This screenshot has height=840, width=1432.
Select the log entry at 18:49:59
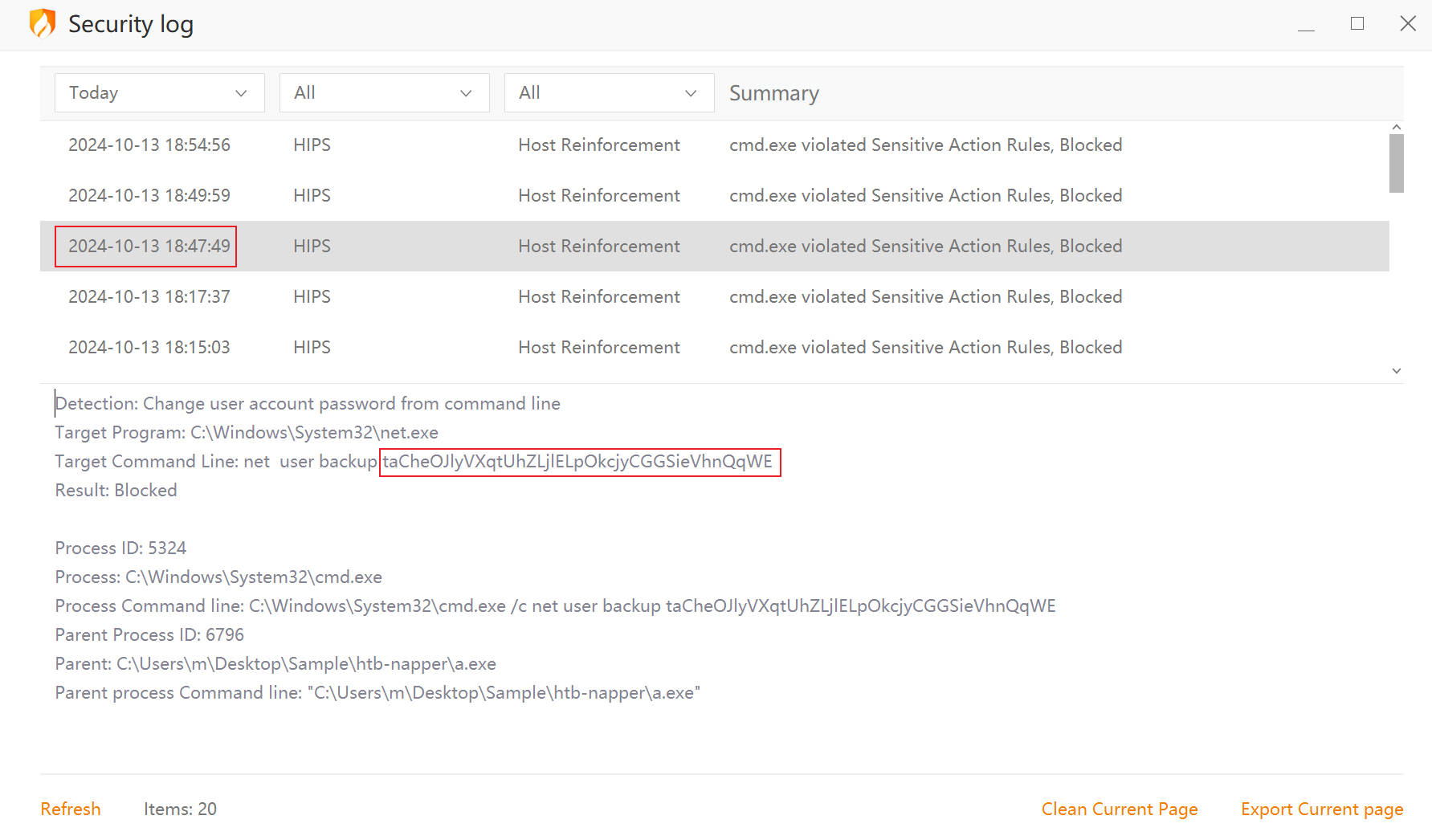(715, 196)
